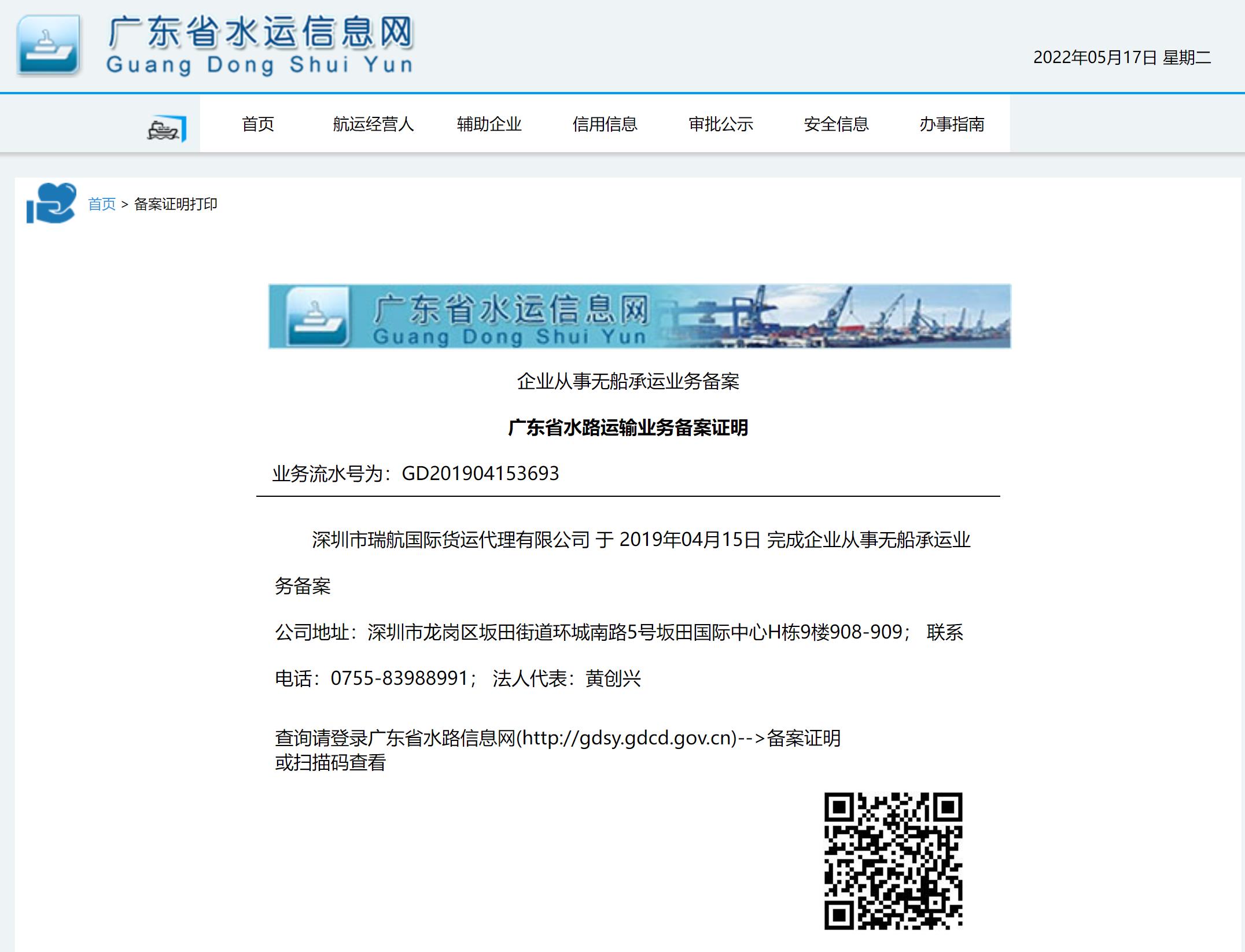The width and height of the screenshot is (1245, 952).
Task: Click the serial number GD201904153693
Action: pos(480,474)
